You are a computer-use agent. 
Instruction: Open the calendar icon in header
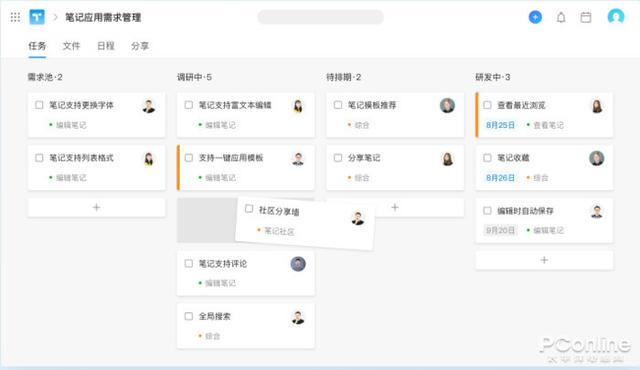coord(586,17)
